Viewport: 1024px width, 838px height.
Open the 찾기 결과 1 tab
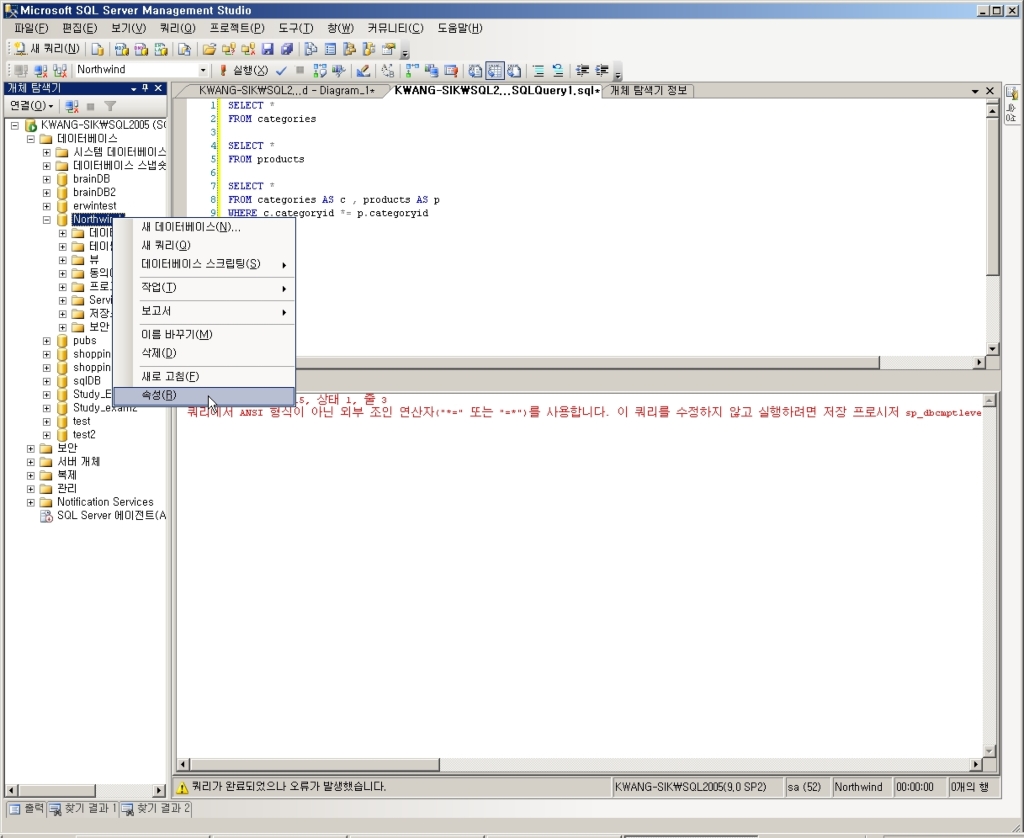[83, 809]
